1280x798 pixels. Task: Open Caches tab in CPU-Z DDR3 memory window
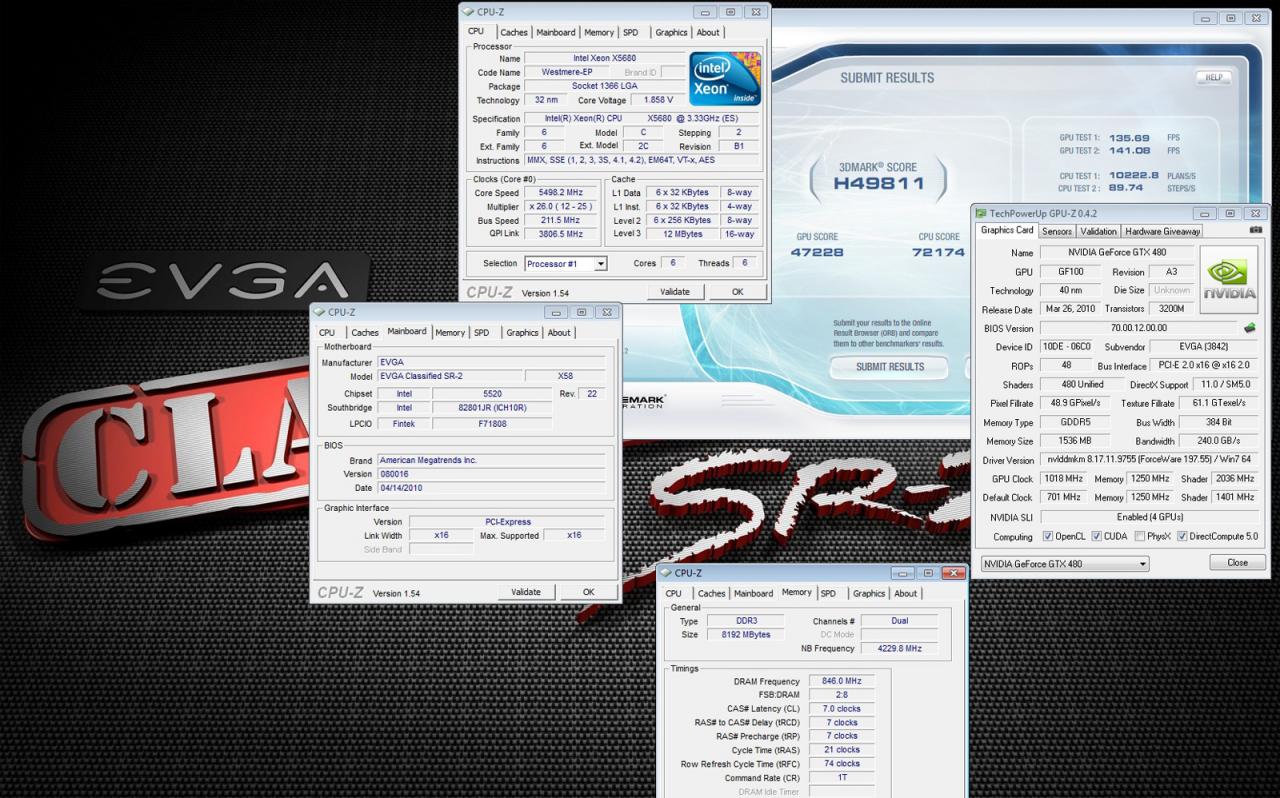point(712,594)
